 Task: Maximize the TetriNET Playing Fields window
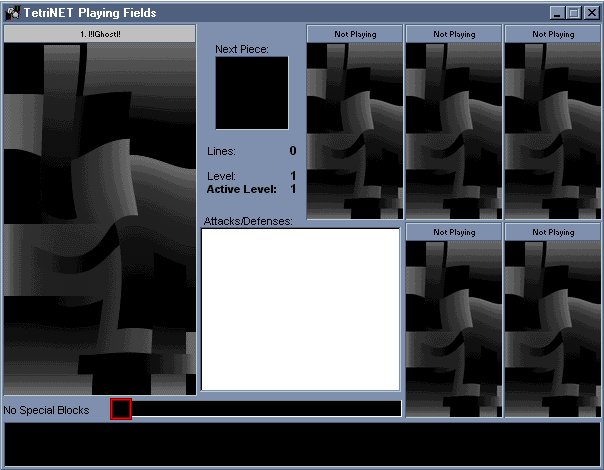pos(574,13)
